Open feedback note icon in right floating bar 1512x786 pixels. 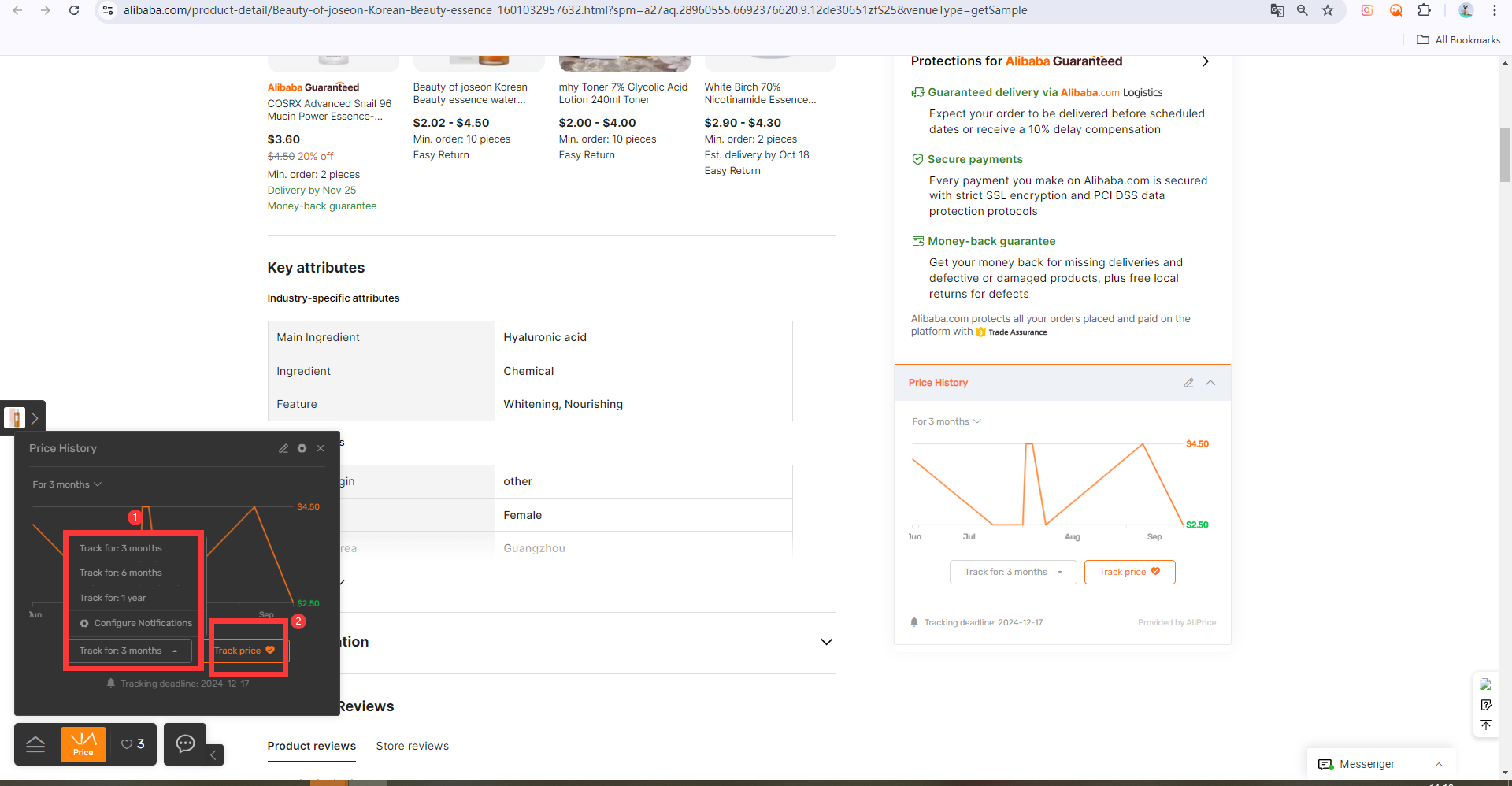click(1486, 705)
